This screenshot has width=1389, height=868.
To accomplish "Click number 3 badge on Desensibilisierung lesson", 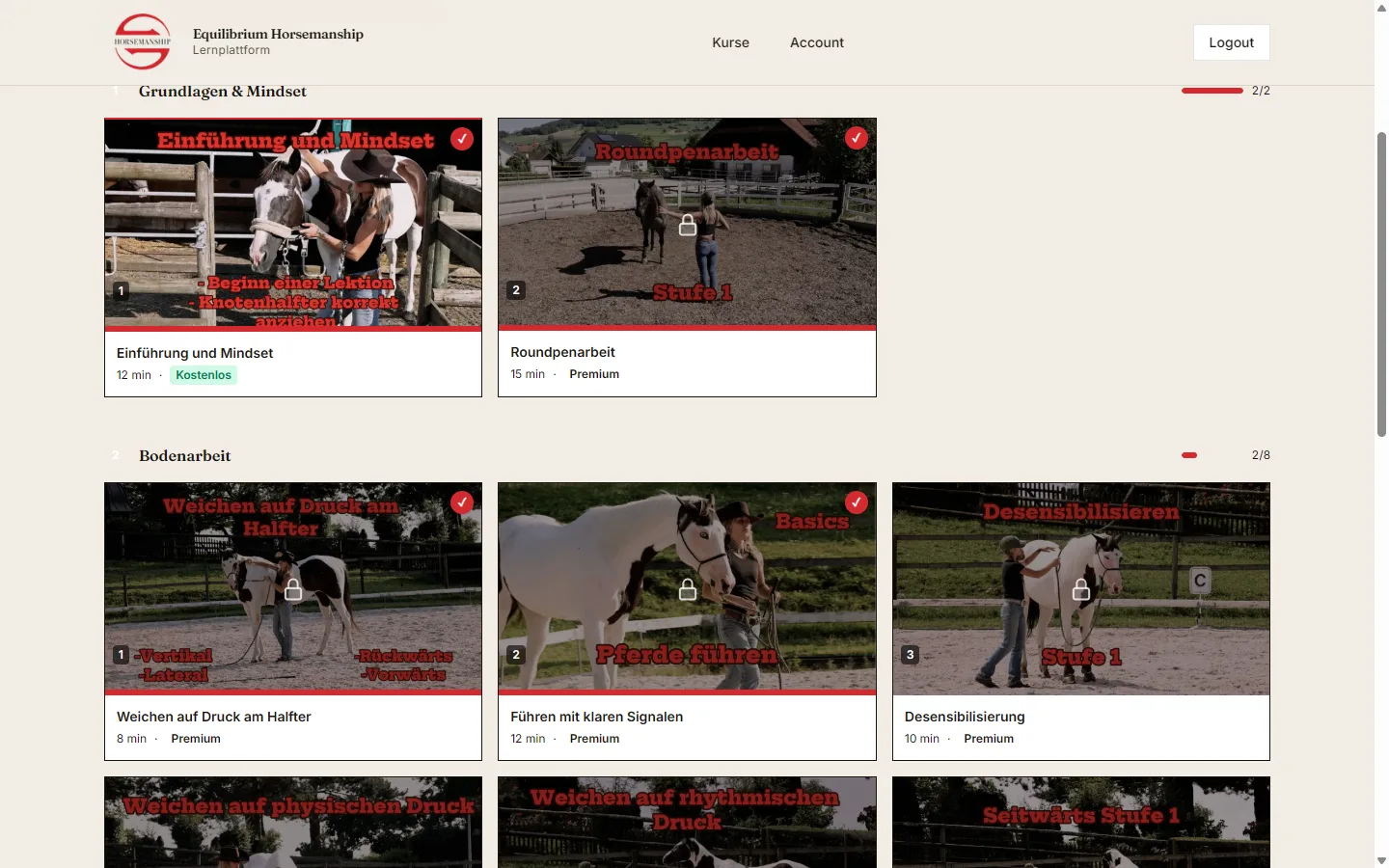I will [x=910, y=655].
